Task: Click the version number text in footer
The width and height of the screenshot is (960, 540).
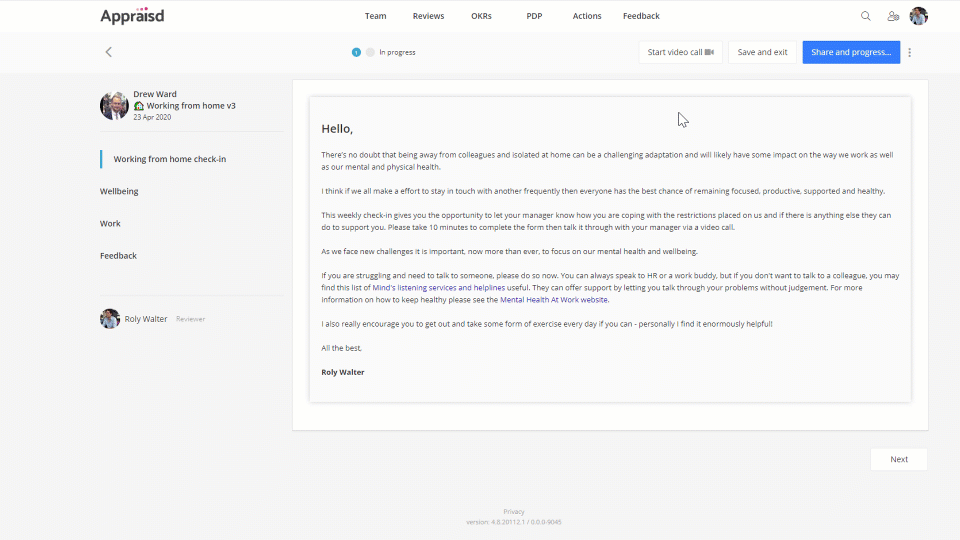Action: tap(514, 522)
